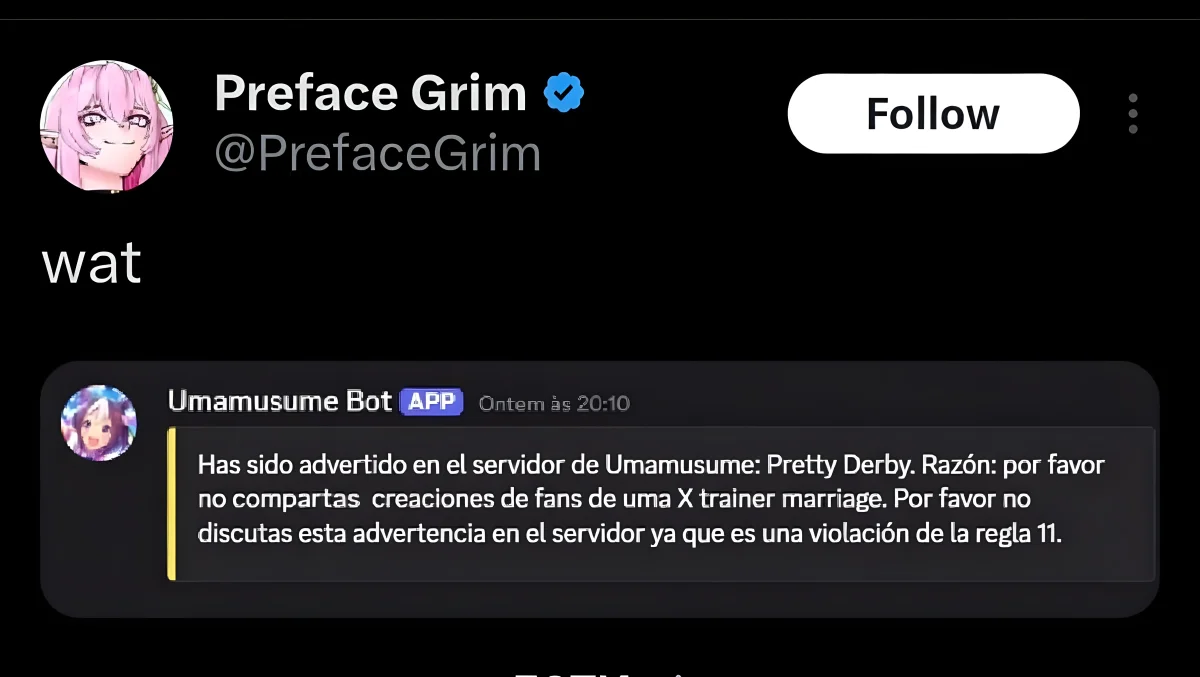Click the purple APP badge

pos(431,402)
